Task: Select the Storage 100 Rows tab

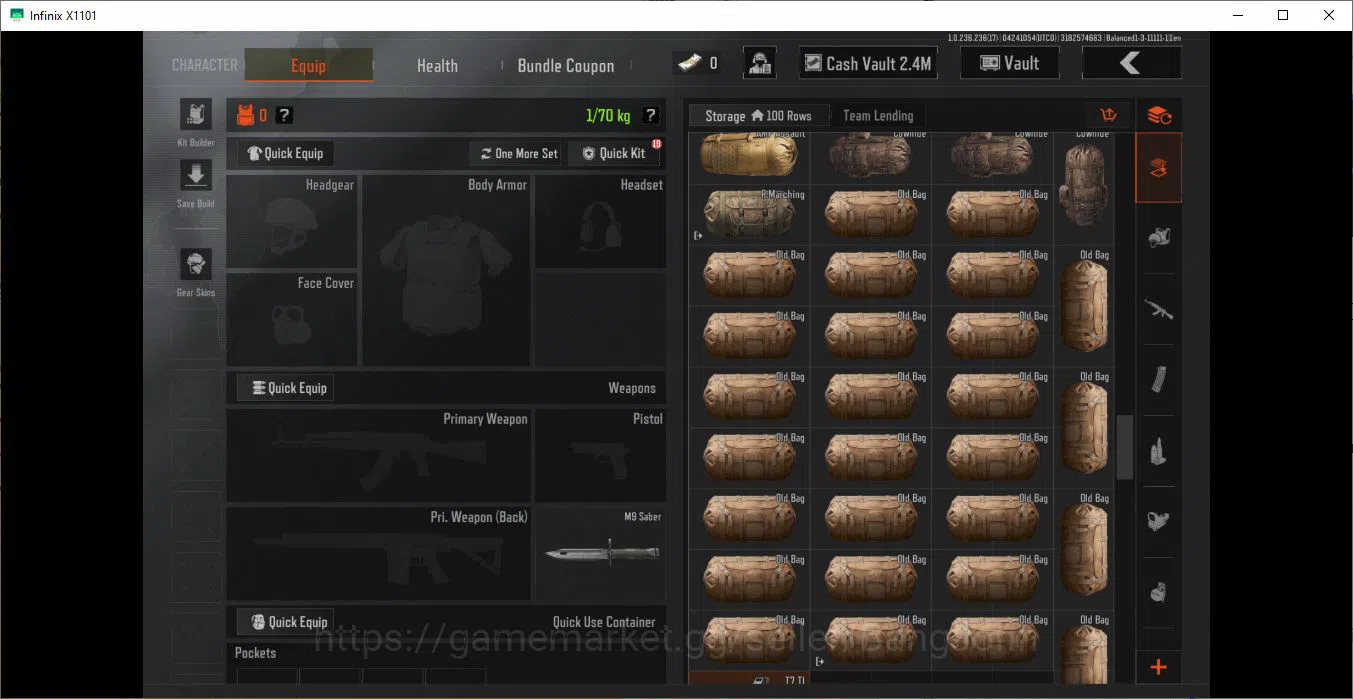Action: (757, 116)
